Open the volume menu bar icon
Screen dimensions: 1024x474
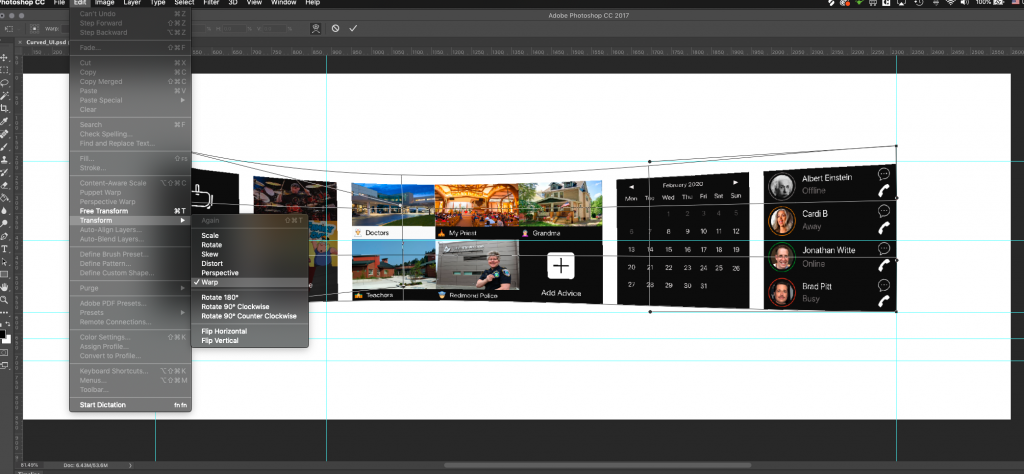(x=965, y=3)
